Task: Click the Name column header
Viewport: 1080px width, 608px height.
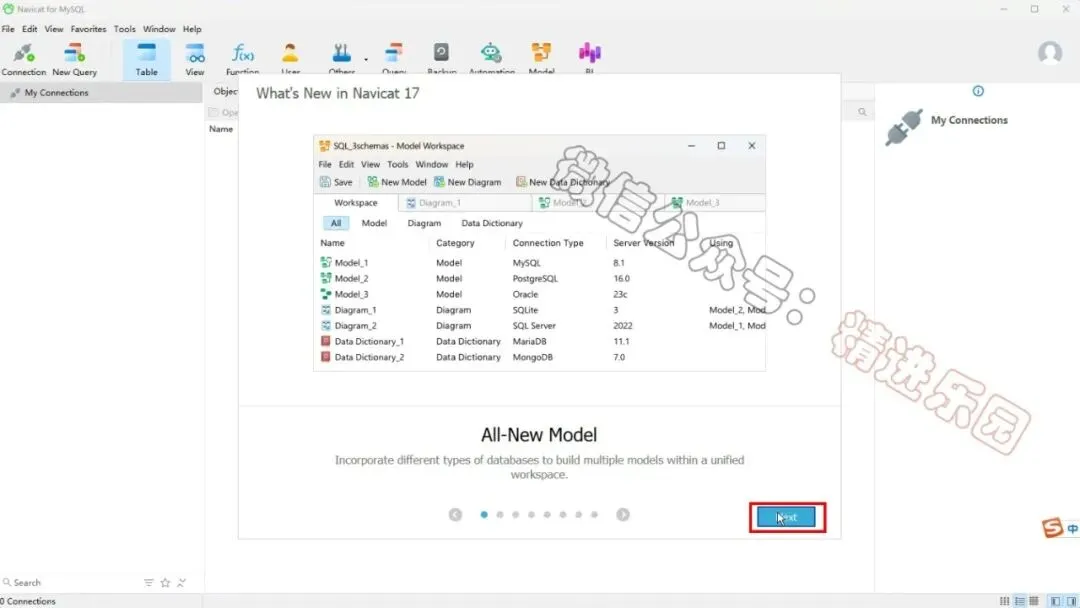Action: (x=221, y=129)
